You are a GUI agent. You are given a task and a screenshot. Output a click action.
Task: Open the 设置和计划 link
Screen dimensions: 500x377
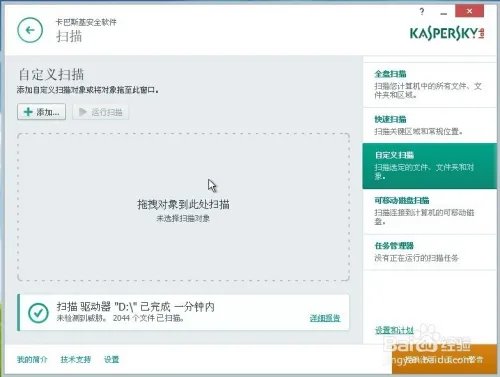click(x=394, y=330)
